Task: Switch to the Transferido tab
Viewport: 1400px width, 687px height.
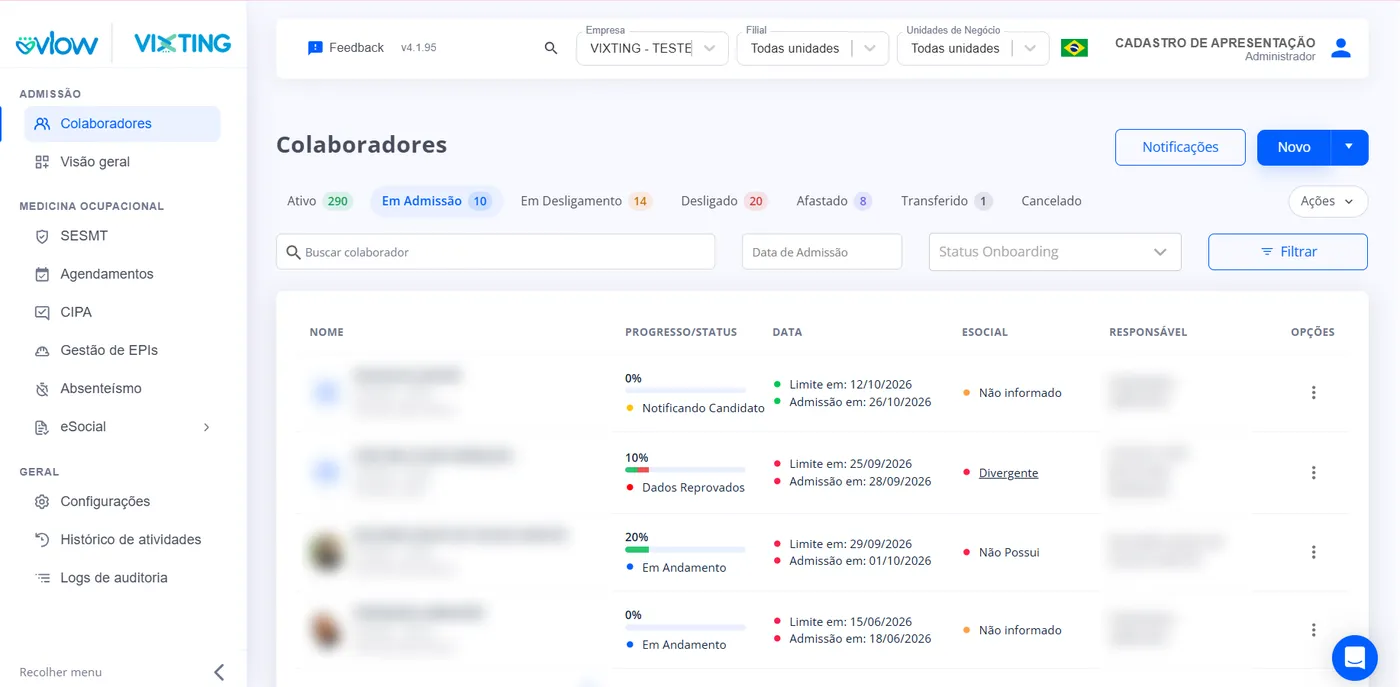Action: coord(946,201)
